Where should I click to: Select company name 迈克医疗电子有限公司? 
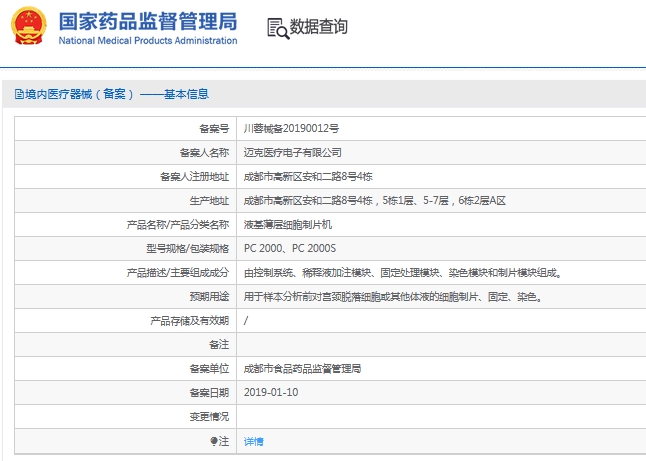(x=293, y=152)
